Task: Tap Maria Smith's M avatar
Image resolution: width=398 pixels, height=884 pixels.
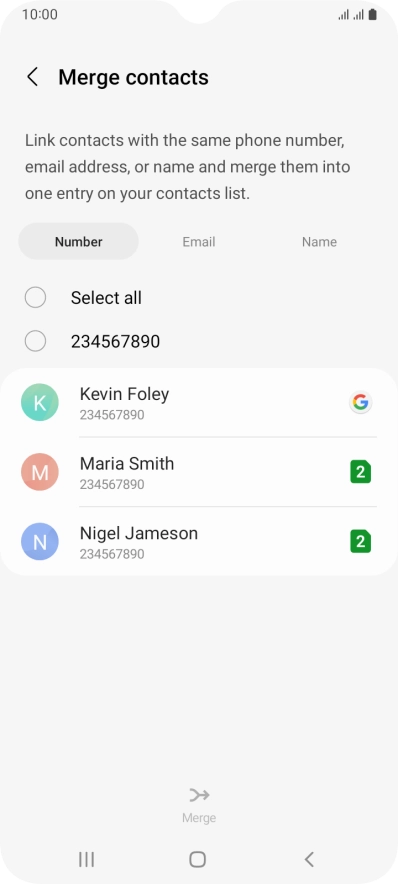Action: pos(39,472)
